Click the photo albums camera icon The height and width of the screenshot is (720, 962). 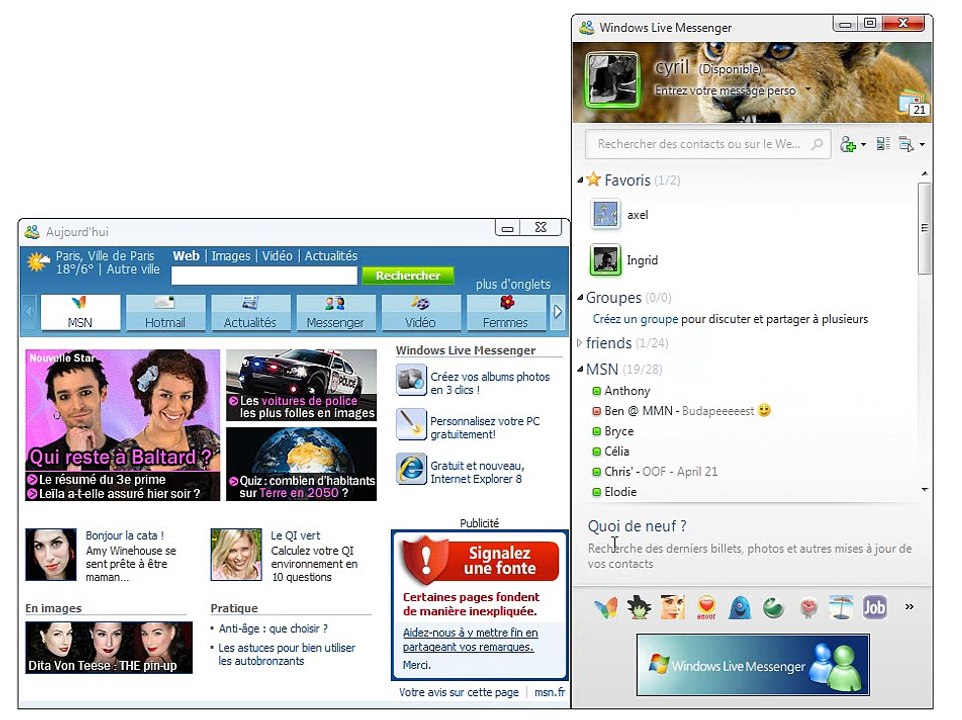click(410, 380)
